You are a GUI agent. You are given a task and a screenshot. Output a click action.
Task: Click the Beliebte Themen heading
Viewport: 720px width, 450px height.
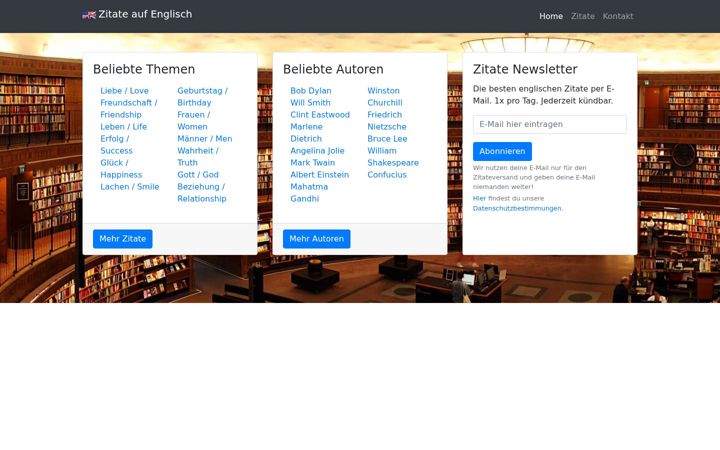click(x=144, y=69)
